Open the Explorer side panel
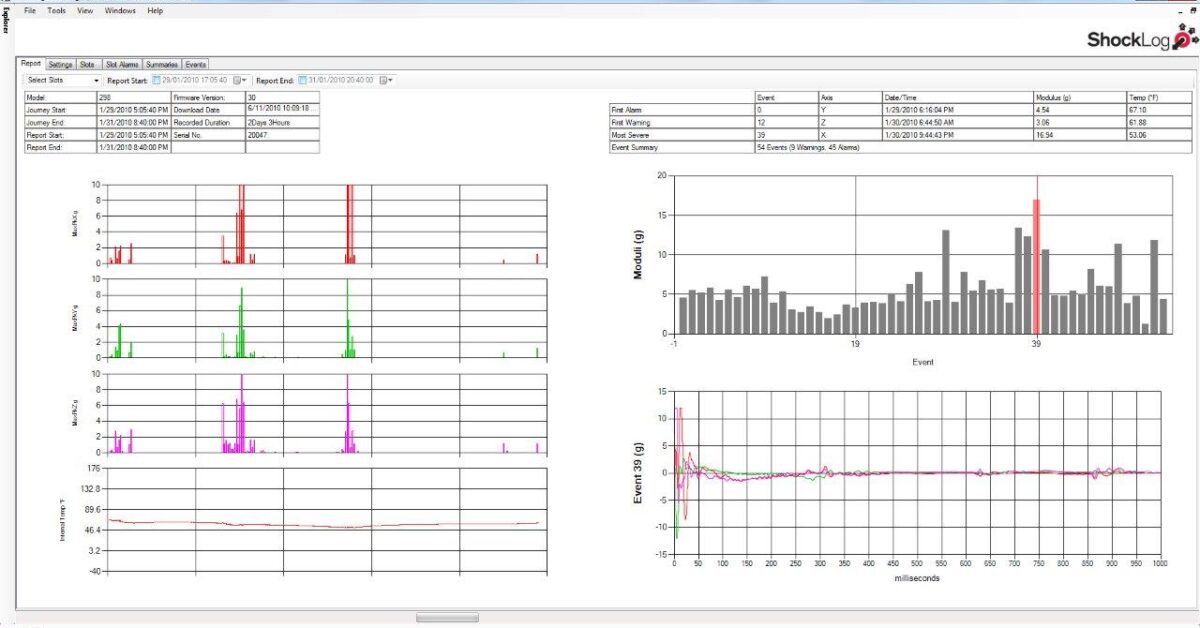1200x628 pixels. tap(5, 22)
